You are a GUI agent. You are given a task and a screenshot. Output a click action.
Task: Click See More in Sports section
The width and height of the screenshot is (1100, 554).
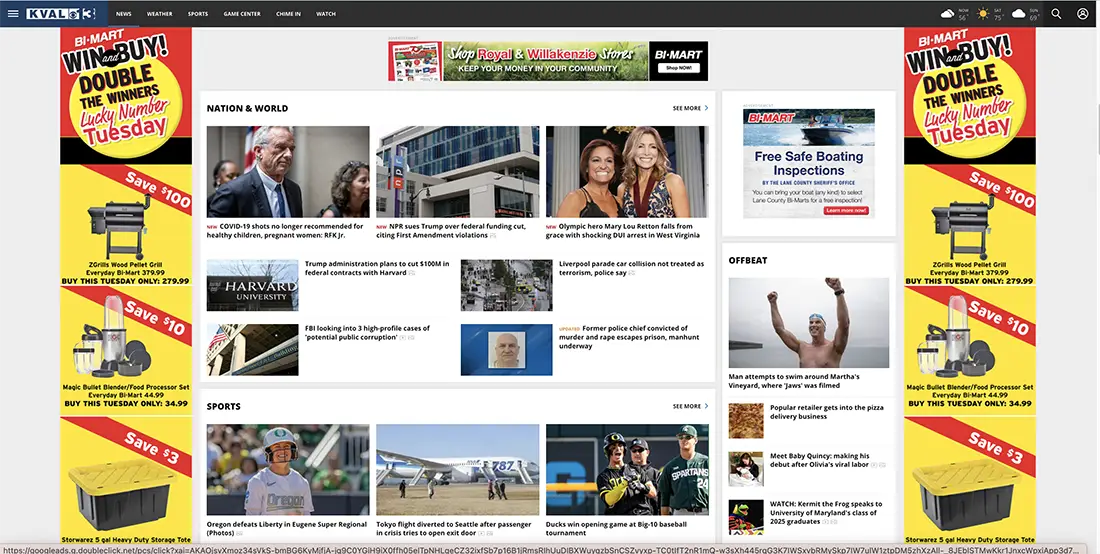point(690,406)
